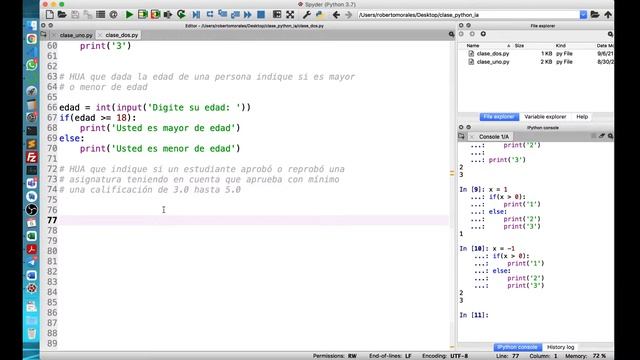Select Console 1/A tab
640x360 pixels.
(x=494, y=137)
